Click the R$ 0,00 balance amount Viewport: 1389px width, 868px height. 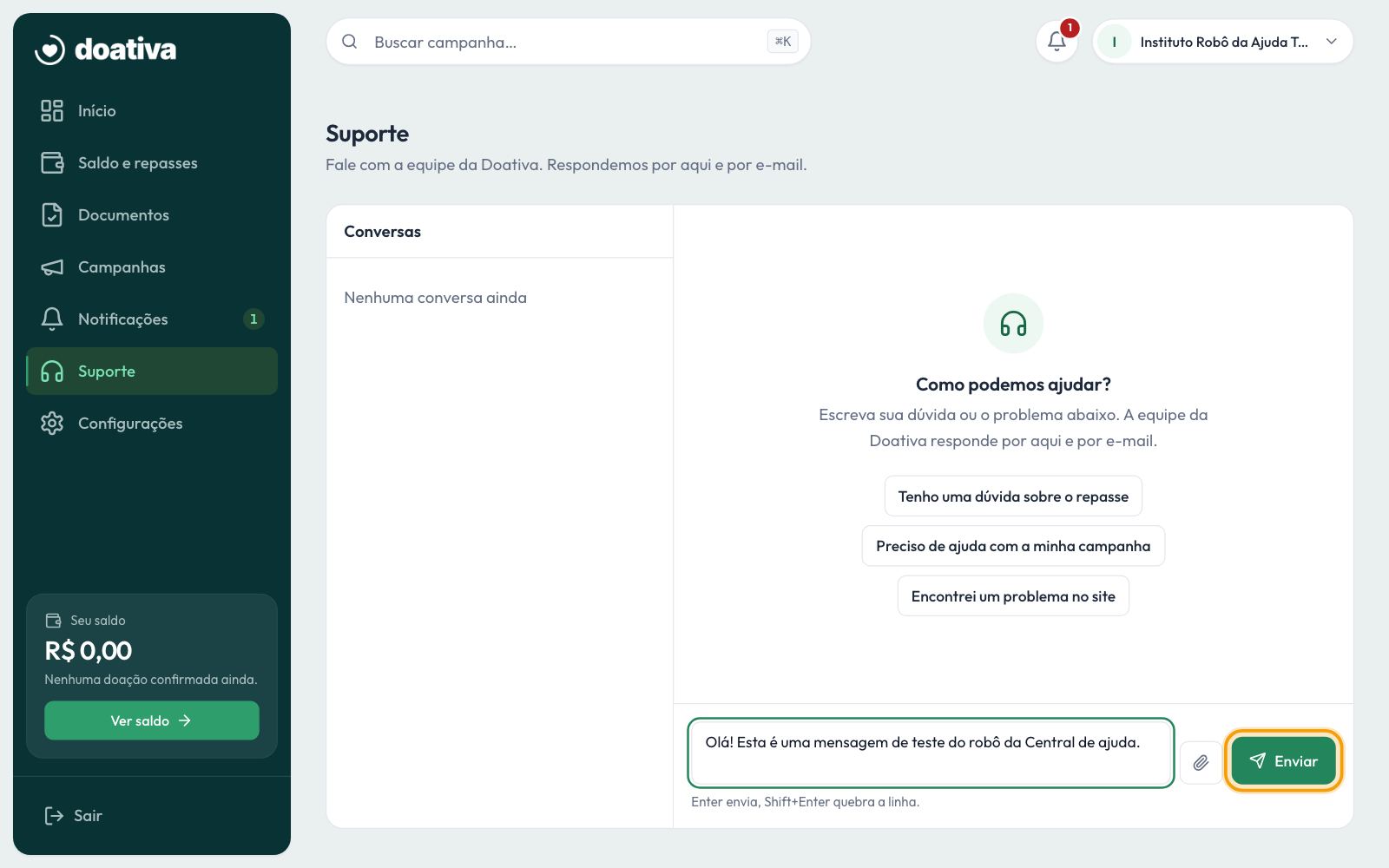click(89, 651)
